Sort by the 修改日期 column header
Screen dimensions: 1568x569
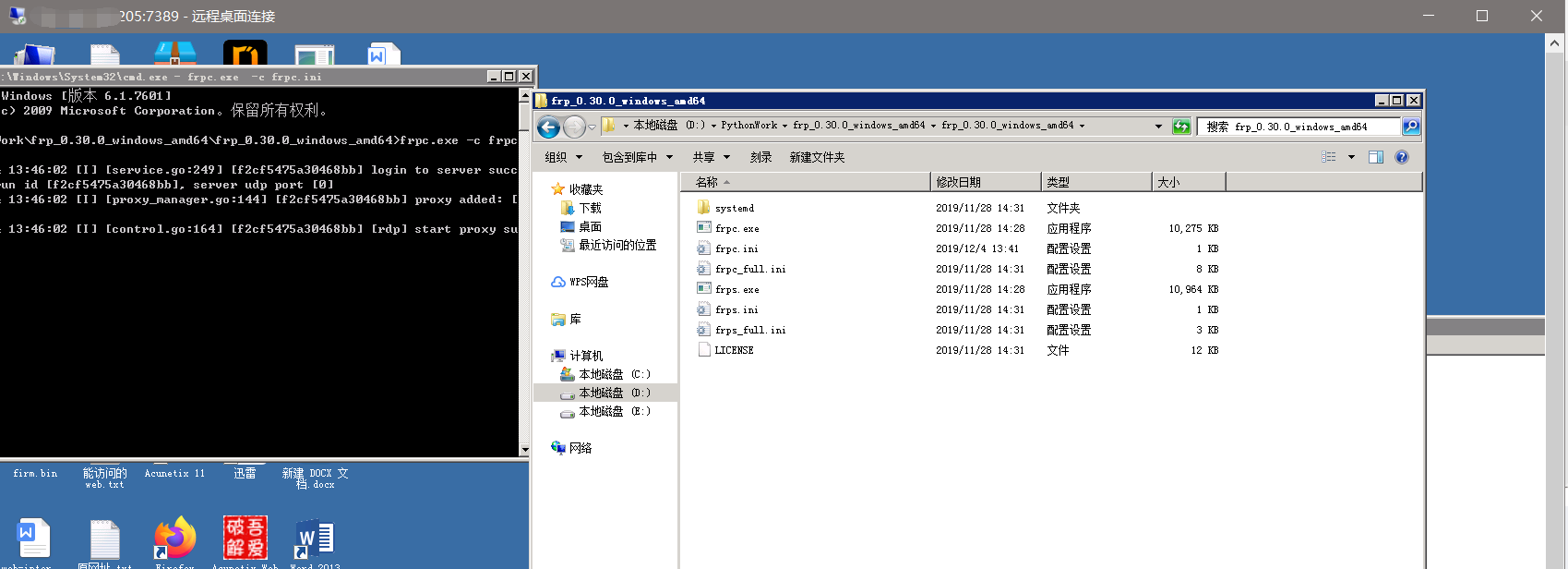coord(986,182)
